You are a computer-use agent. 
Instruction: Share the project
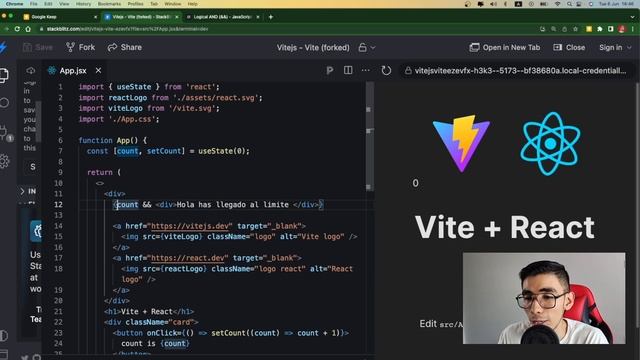point(124,47)
